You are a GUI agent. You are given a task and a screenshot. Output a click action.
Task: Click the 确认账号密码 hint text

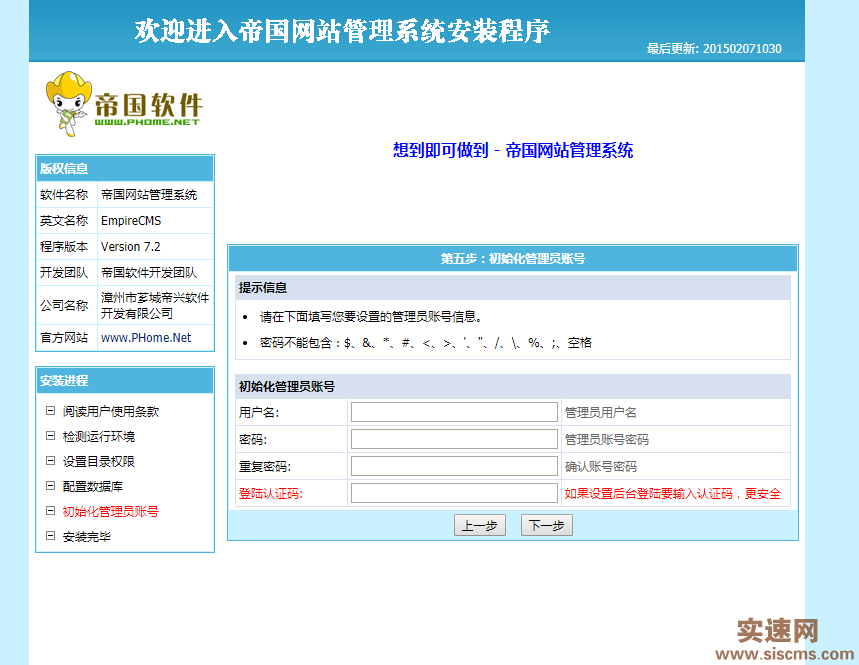[600, 467]
